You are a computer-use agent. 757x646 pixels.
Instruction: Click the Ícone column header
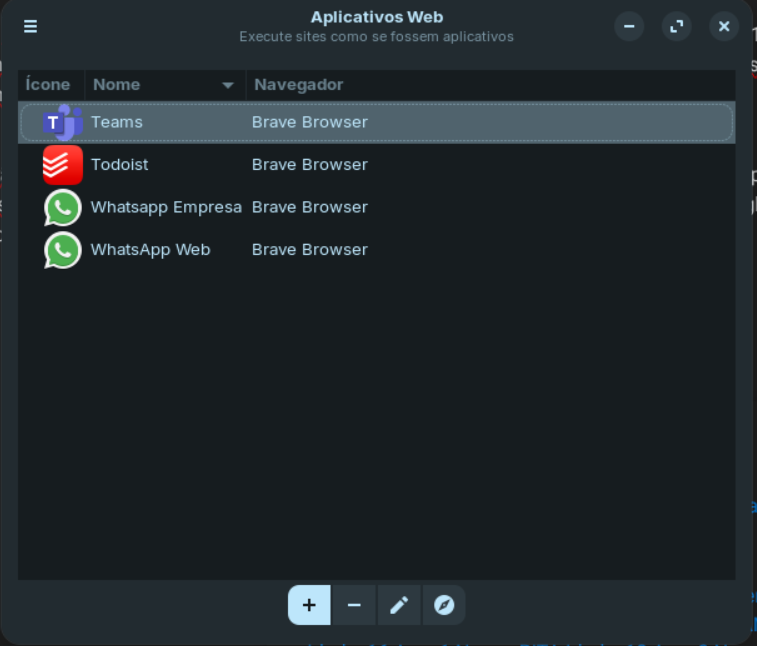click(x=48, y=85)
